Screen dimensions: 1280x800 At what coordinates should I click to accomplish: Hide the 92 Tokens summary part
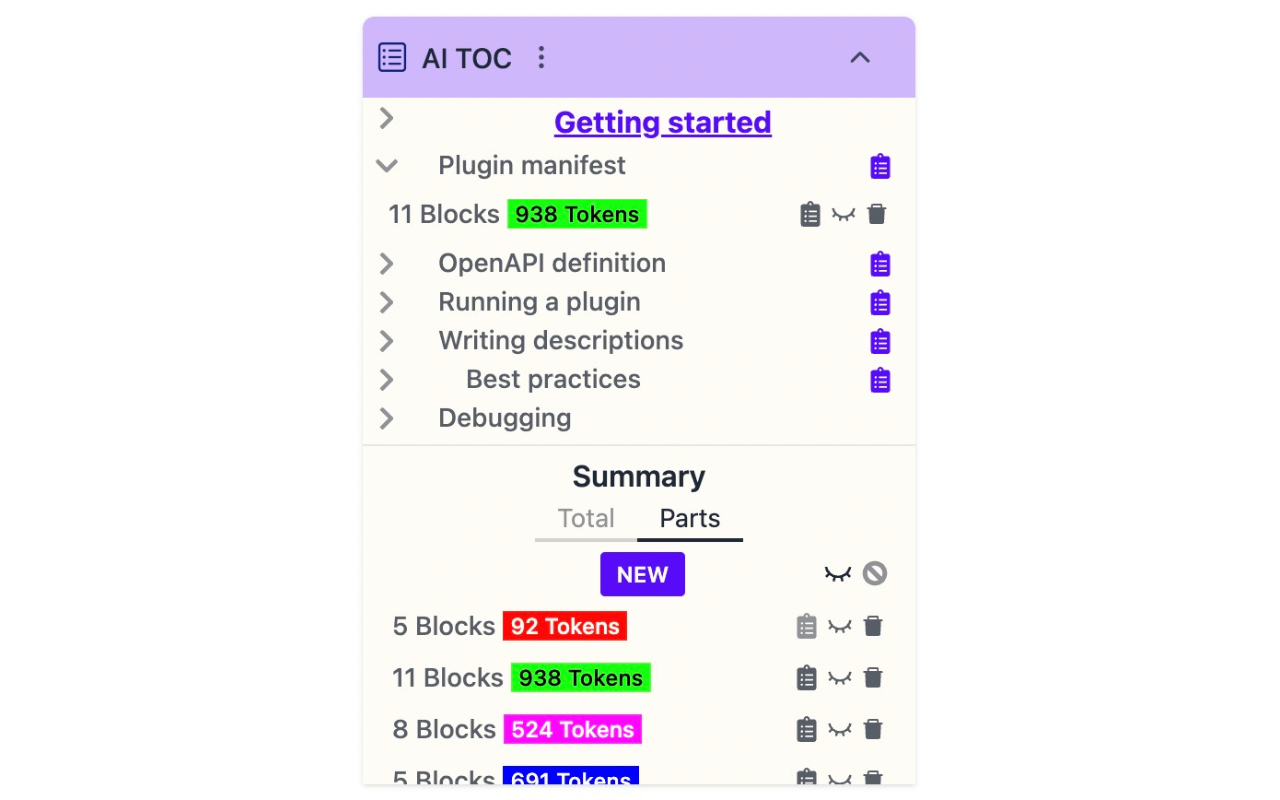point(840,627)
